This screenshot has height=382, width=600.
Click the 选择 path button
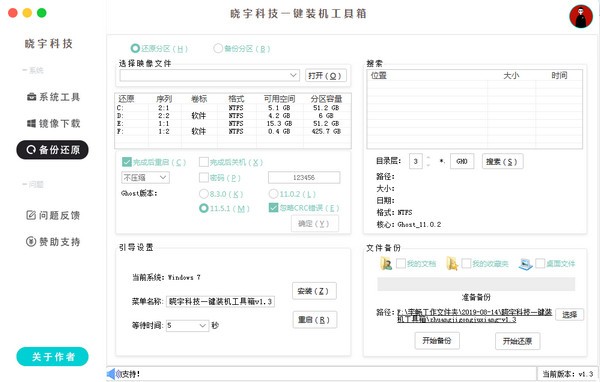(x=569, y=315)
